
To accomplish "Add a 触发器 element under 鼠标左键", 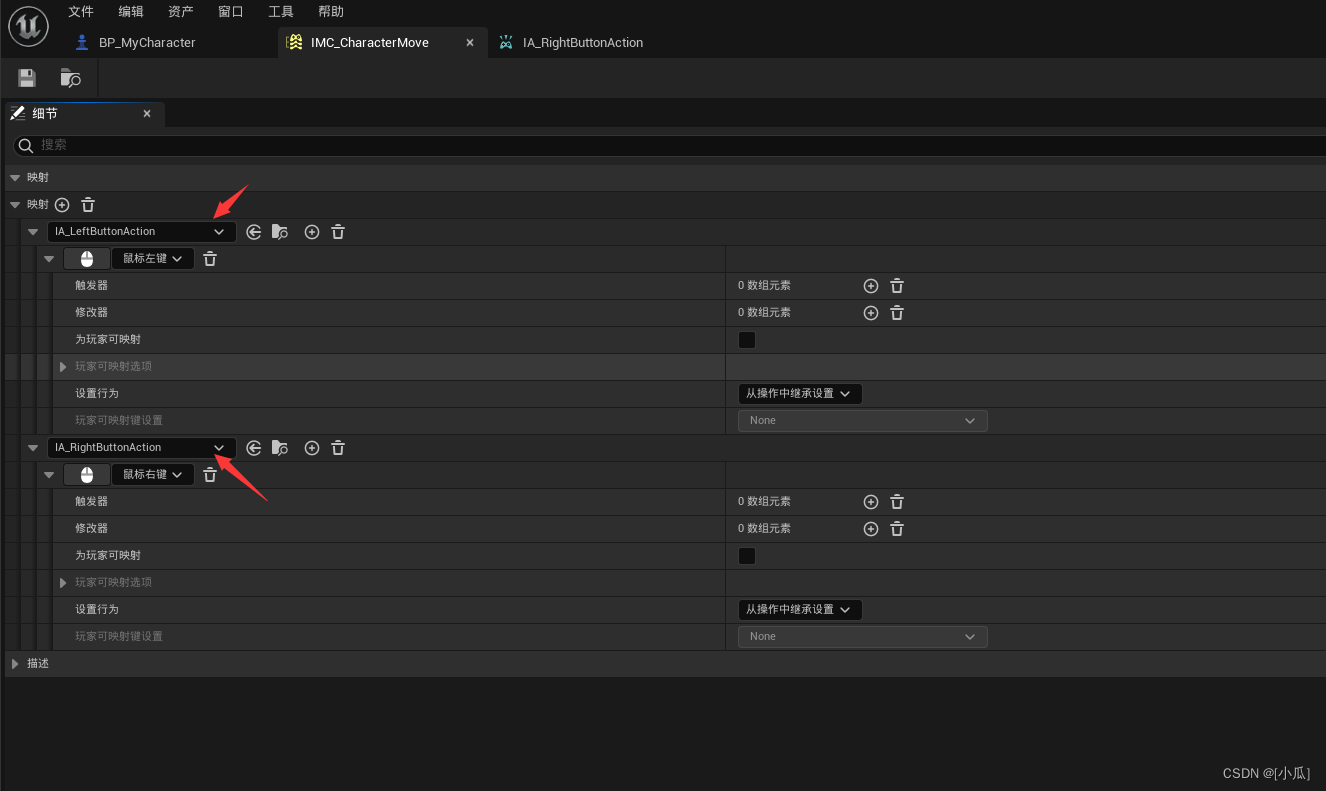I will [871, 286].
